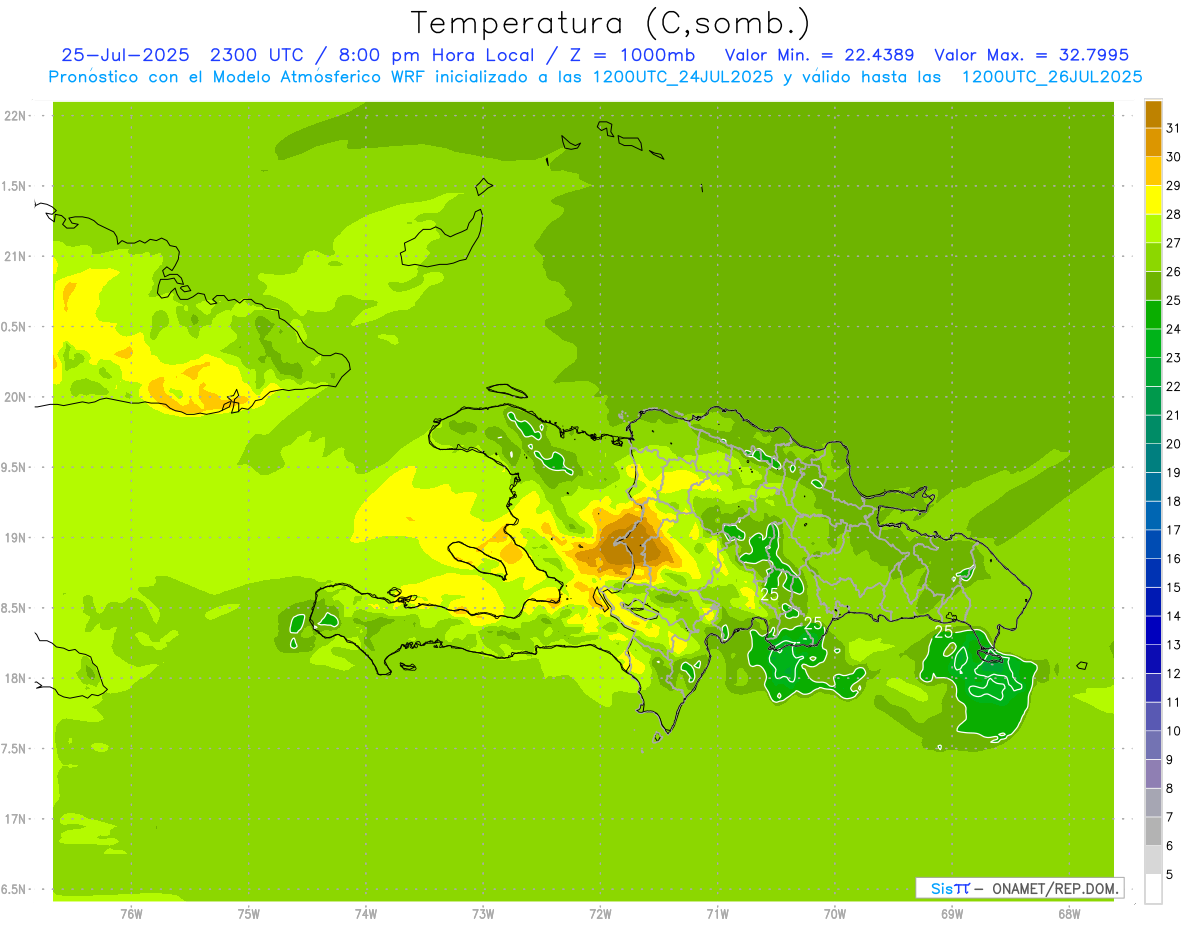The height and width of the screenshot is (927, 1200).
Task: Click the gray legend swatch between 6 and 7
Action: point(1153,831)
